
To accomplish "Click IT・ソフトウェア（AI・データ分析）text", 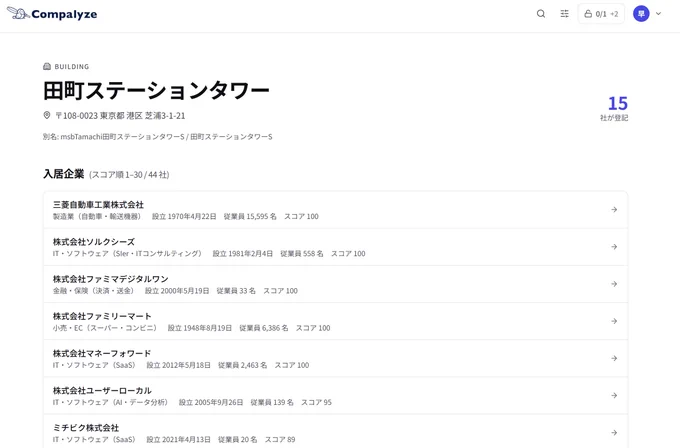I will [112, 402].
